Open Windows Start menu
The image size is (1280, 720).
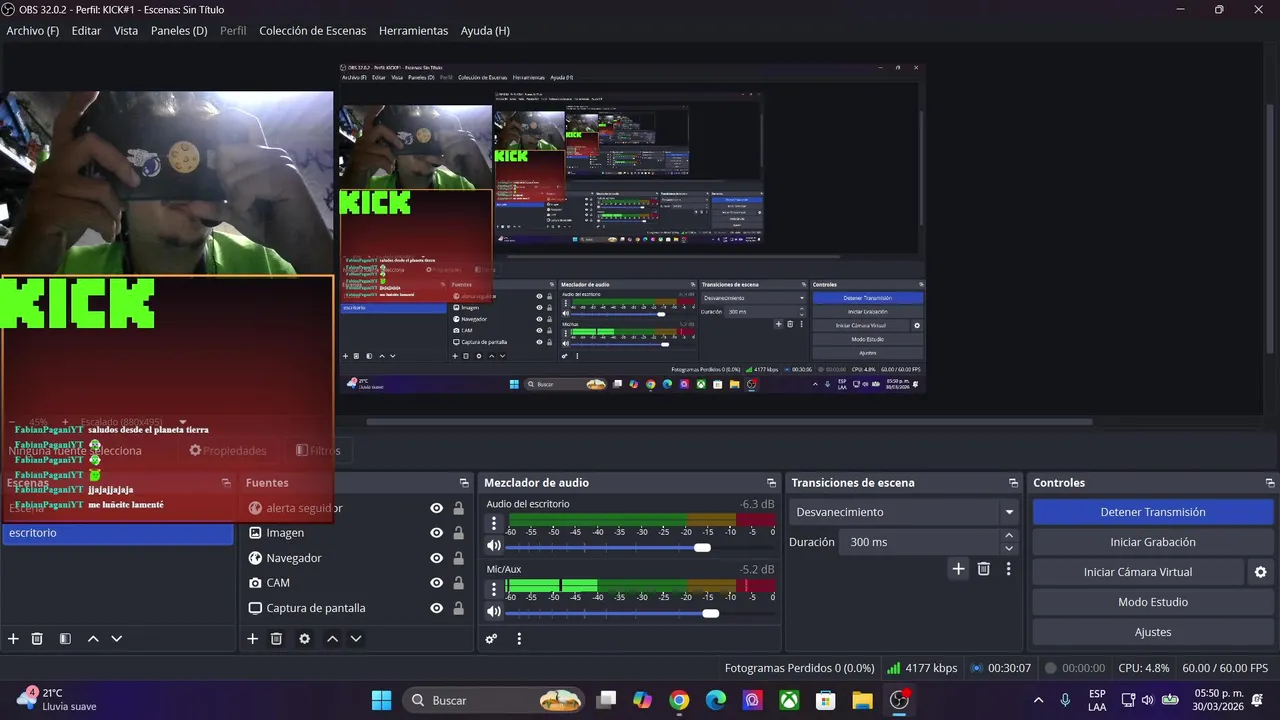pyautogui.click(x=381, y=700)
